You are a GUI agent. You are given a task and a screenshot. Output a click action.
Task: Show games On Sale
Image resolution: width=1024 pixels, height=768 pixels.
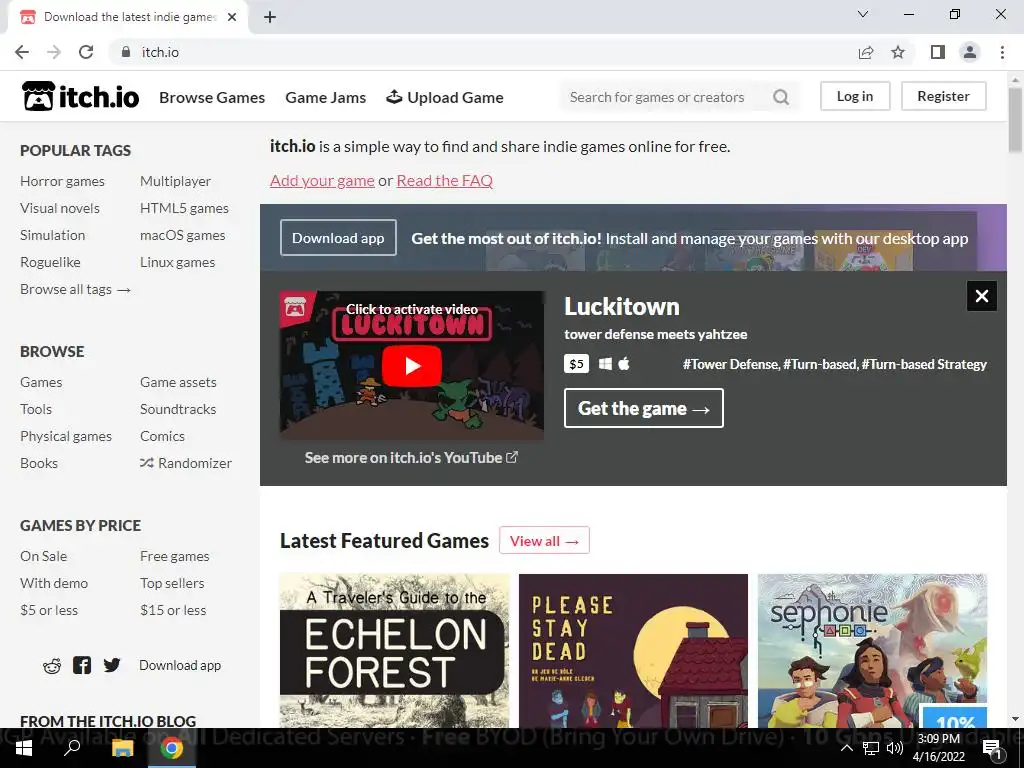44,556
